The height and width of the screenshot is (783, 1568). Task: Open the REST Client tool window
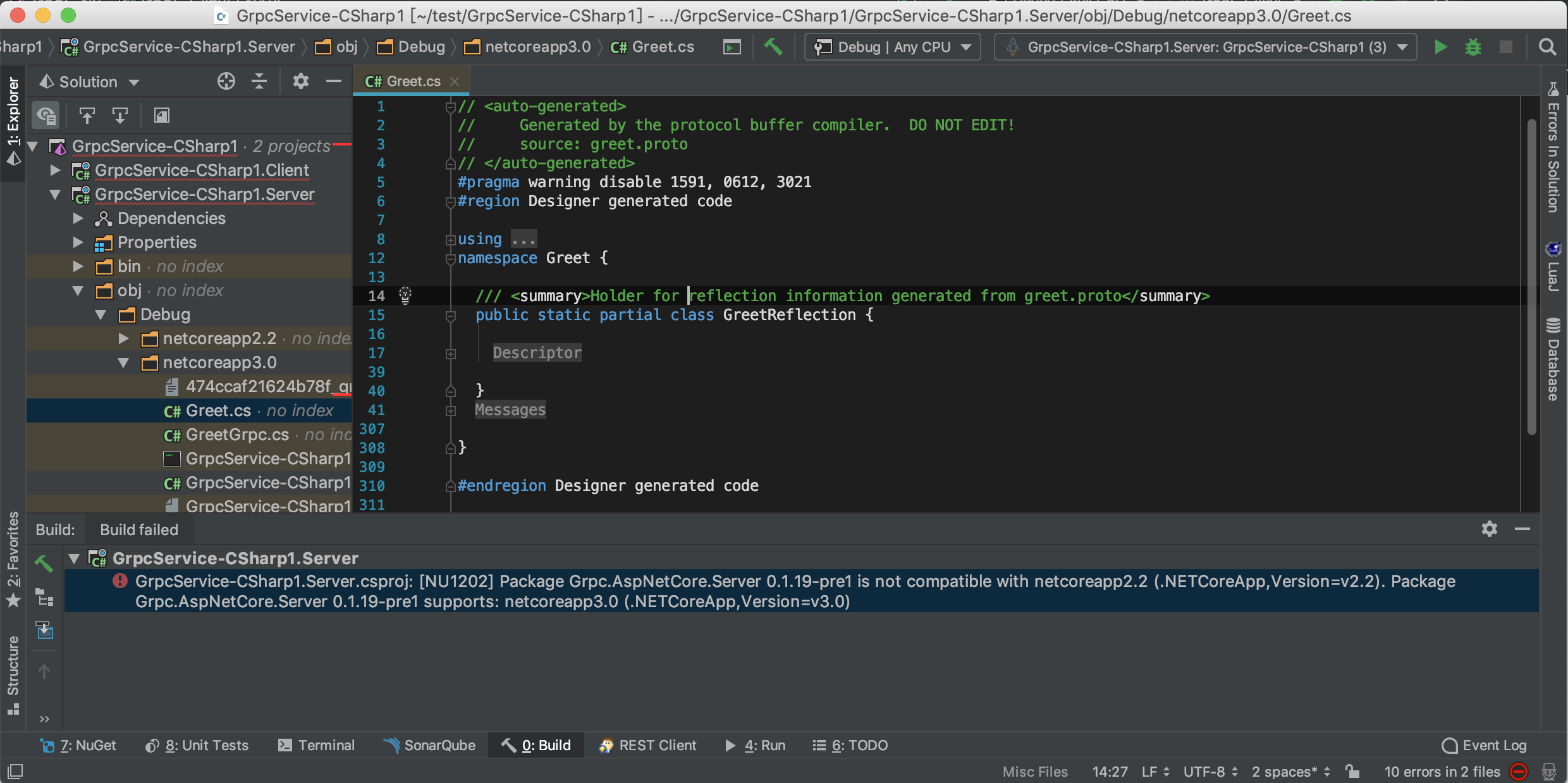647,745
